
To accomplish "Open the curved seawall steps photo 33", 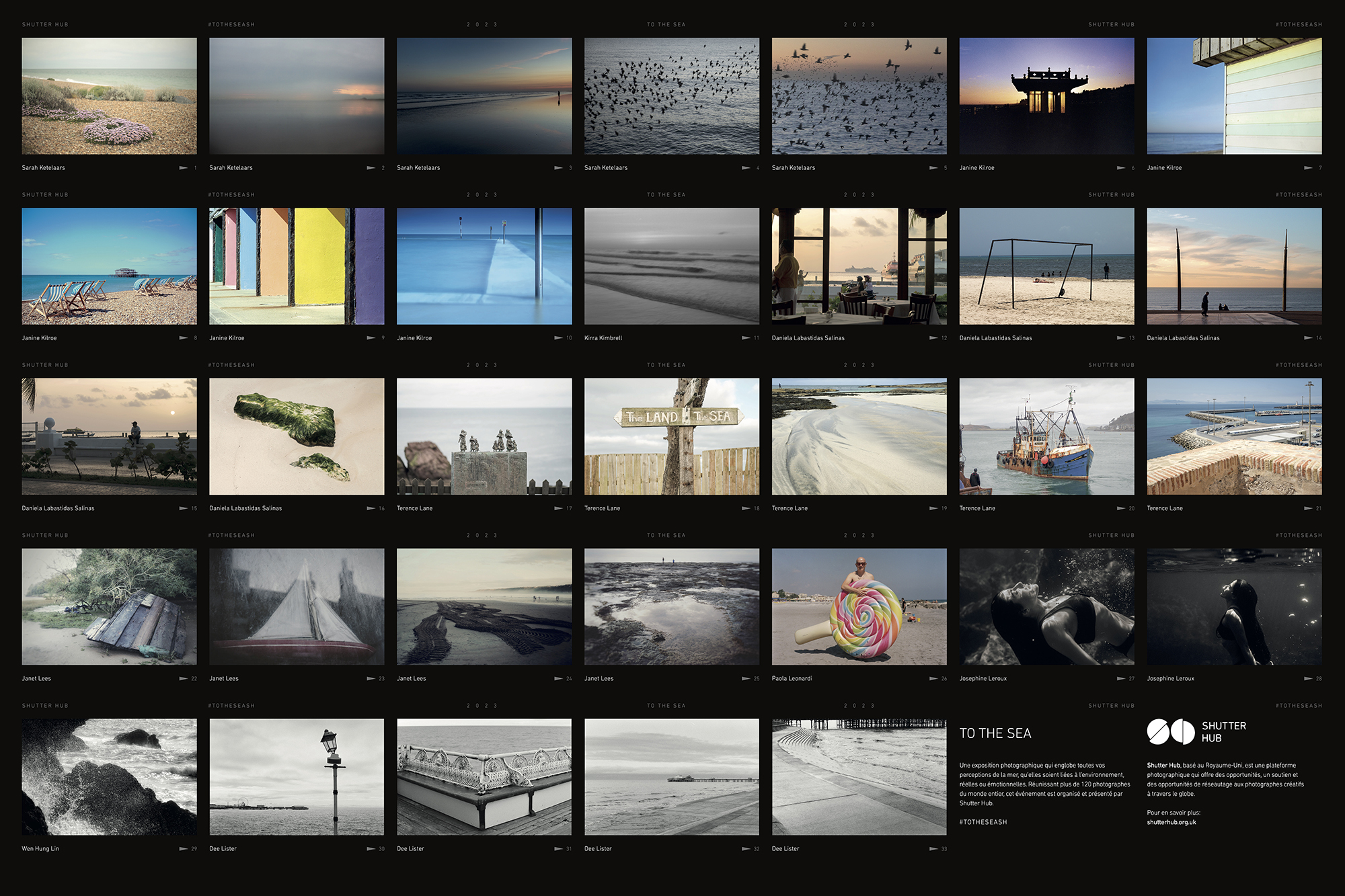I will (x=859, y=777).
